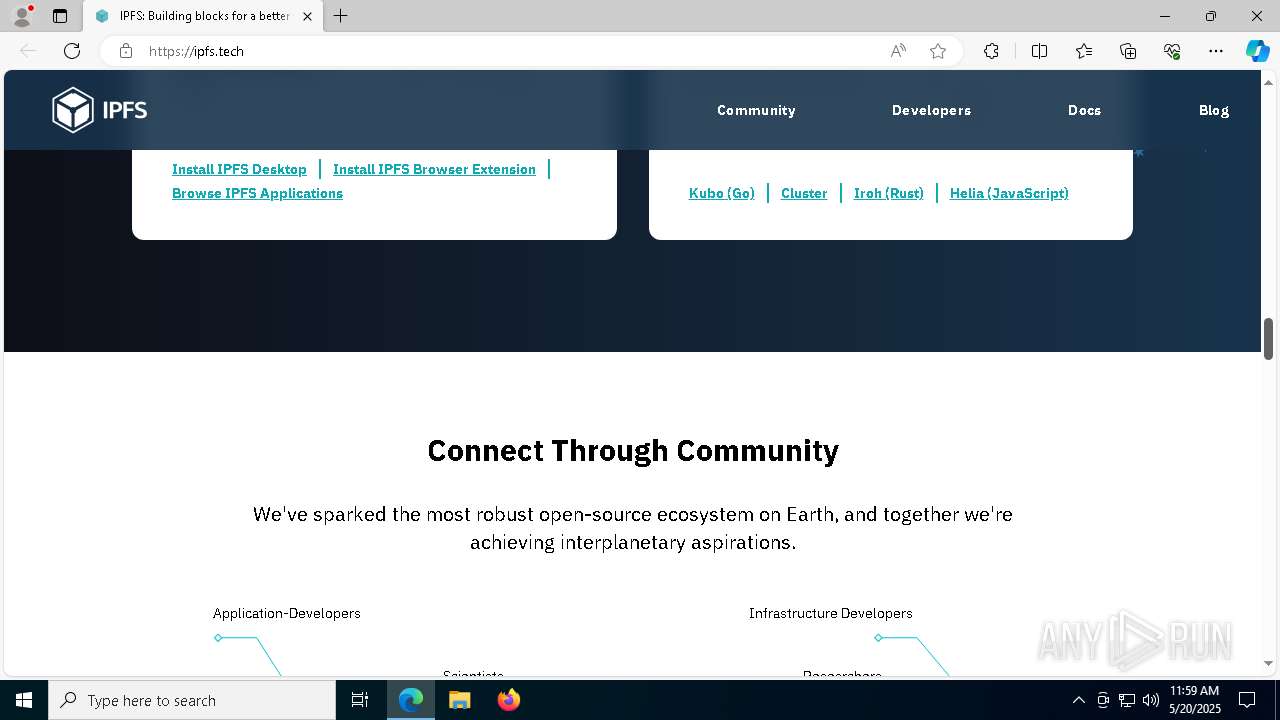The width and height of the screenshot is (1280, 720).
Task: Add this page to favorites
Action: pyautogui.click(x=938, y=51)
